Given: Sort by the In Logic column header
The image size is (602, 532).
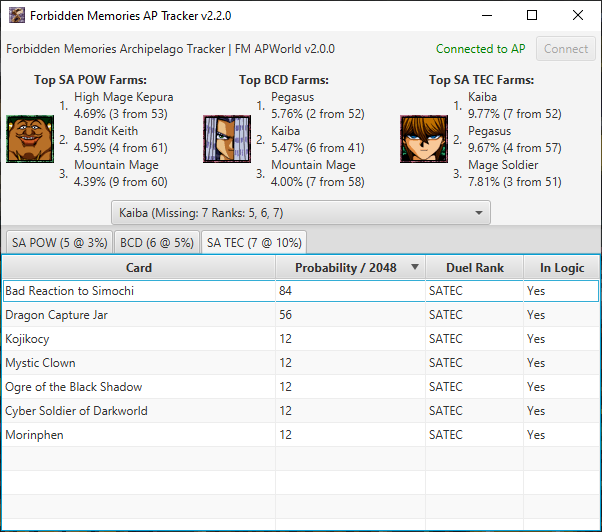Looking at the screenshot, I should (x=562, y=268).
